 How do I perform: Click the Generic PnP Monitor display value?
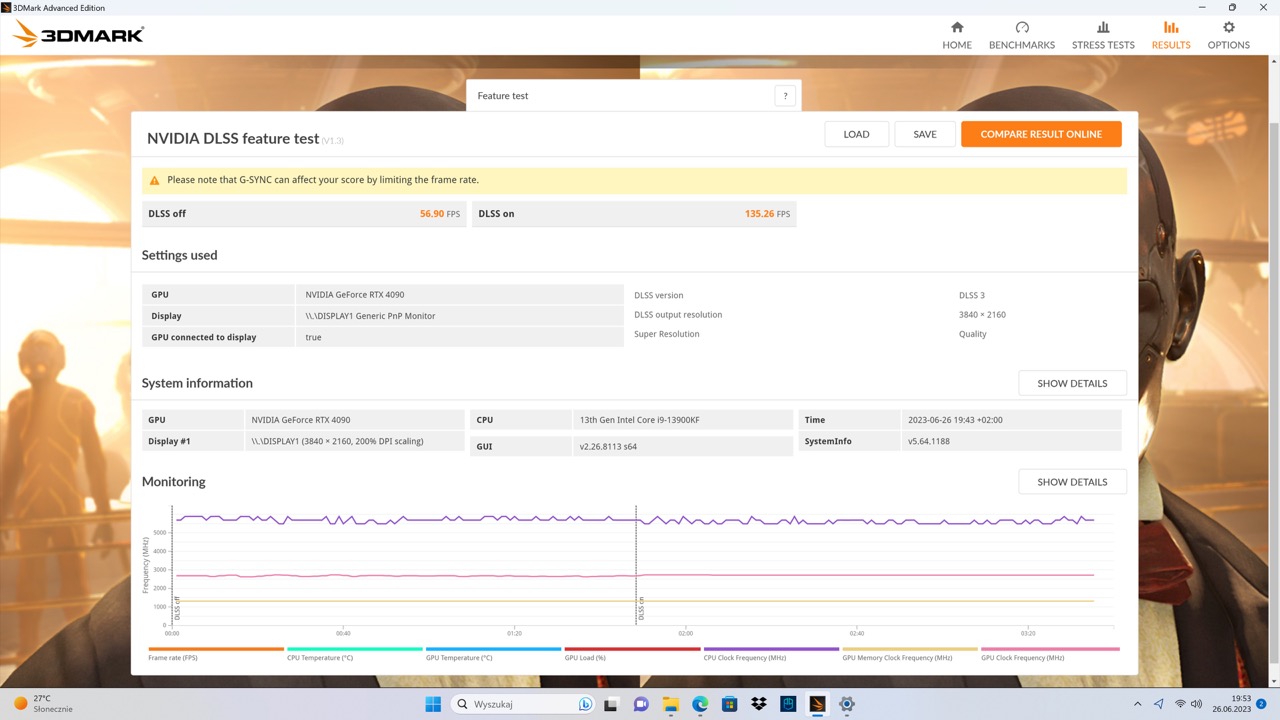(x=370, y=316)
